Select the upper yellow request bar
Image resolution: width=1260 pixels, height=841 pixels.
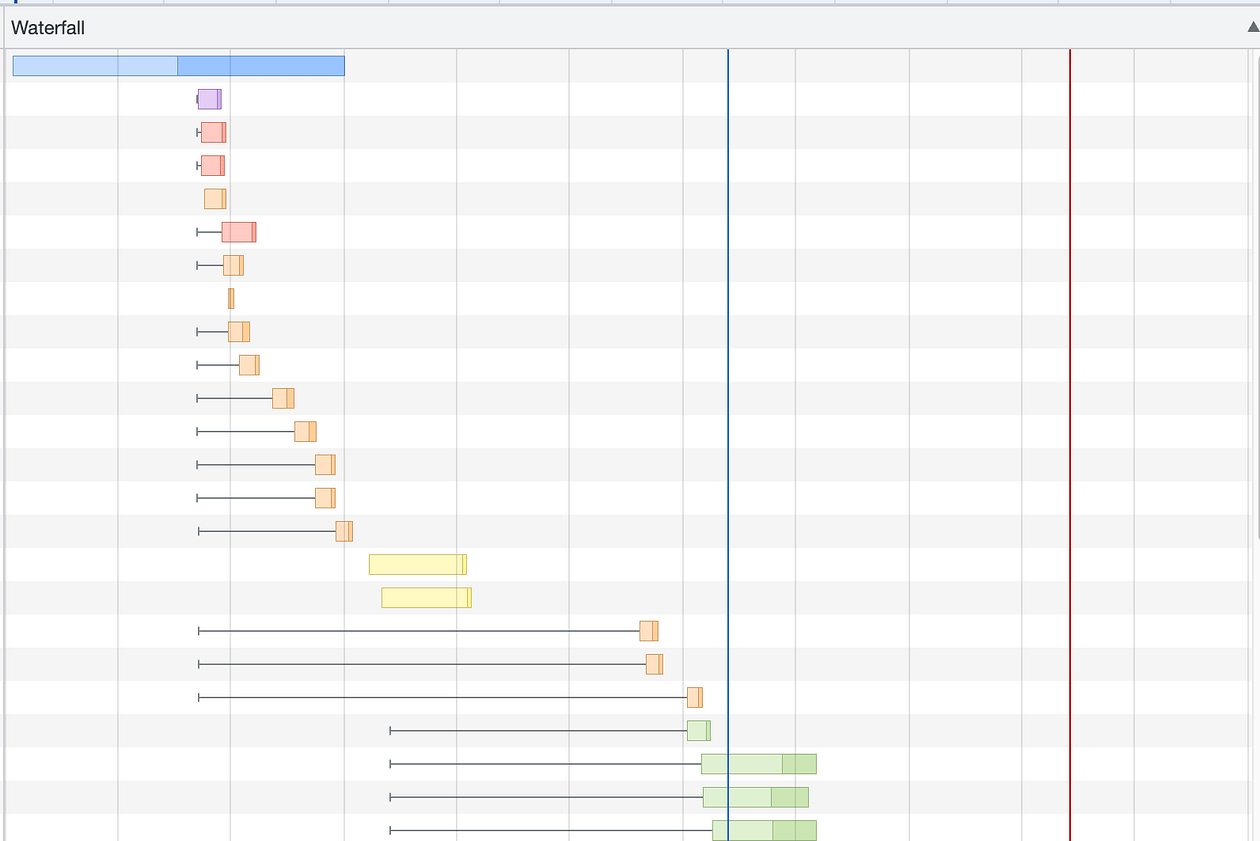417,565
